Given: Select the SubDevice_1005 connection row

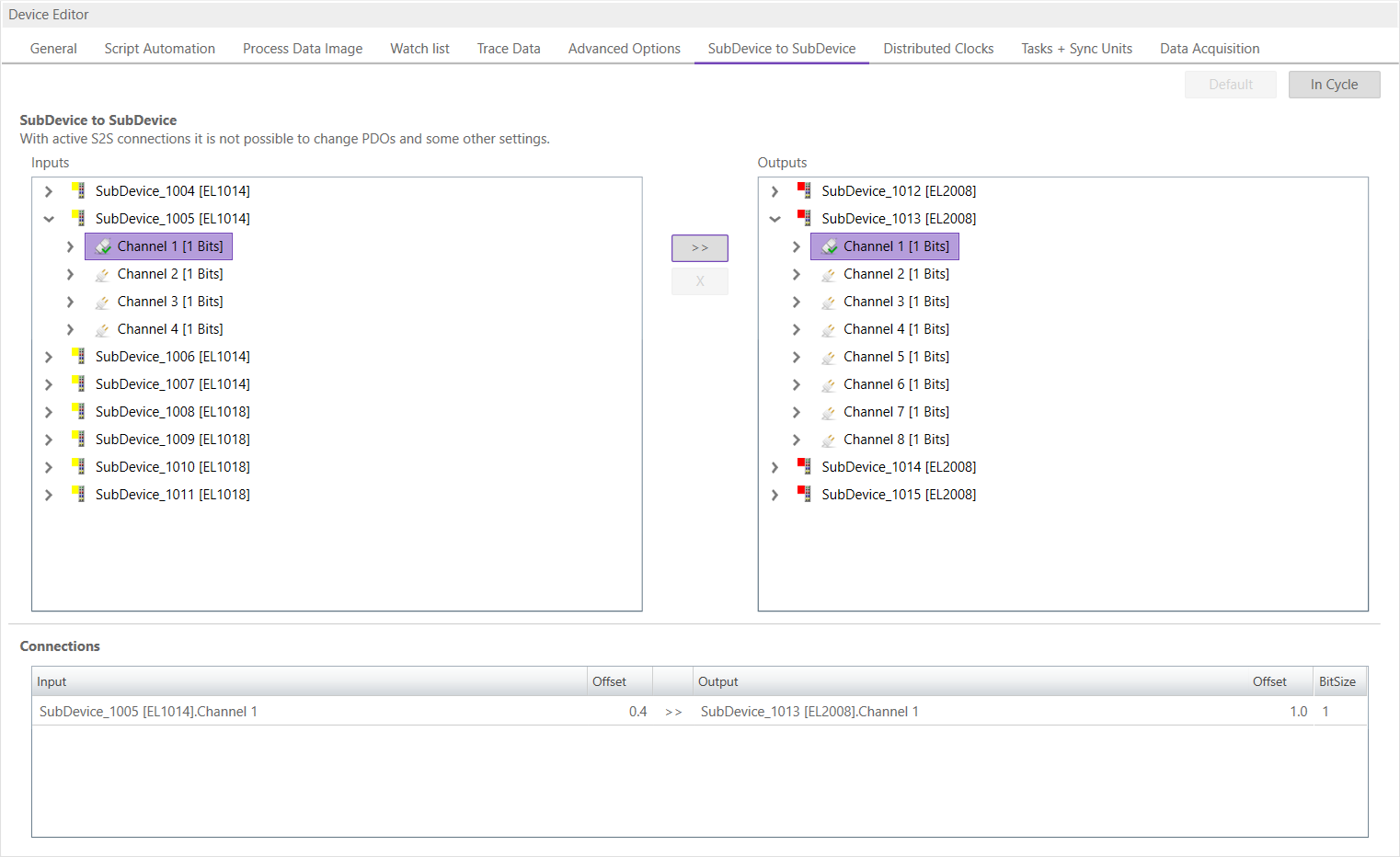Looking at the screenshot, I should (x=368, y=712).
